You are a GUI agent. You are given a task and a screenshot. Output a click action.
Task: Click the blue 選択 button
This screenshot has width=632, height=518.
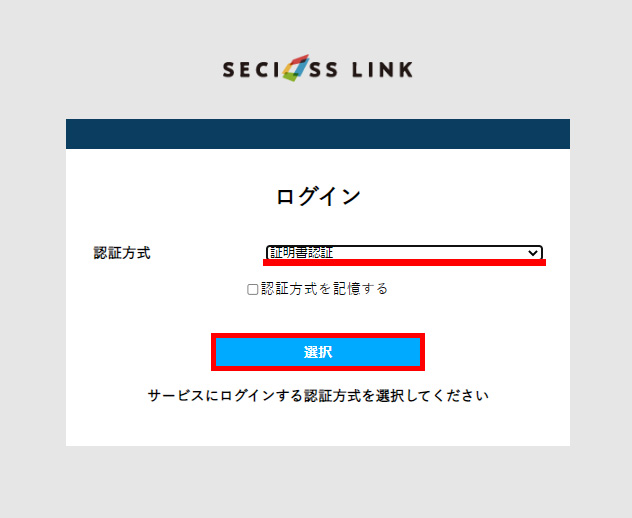pyautogui.click(x=318, y=352)
